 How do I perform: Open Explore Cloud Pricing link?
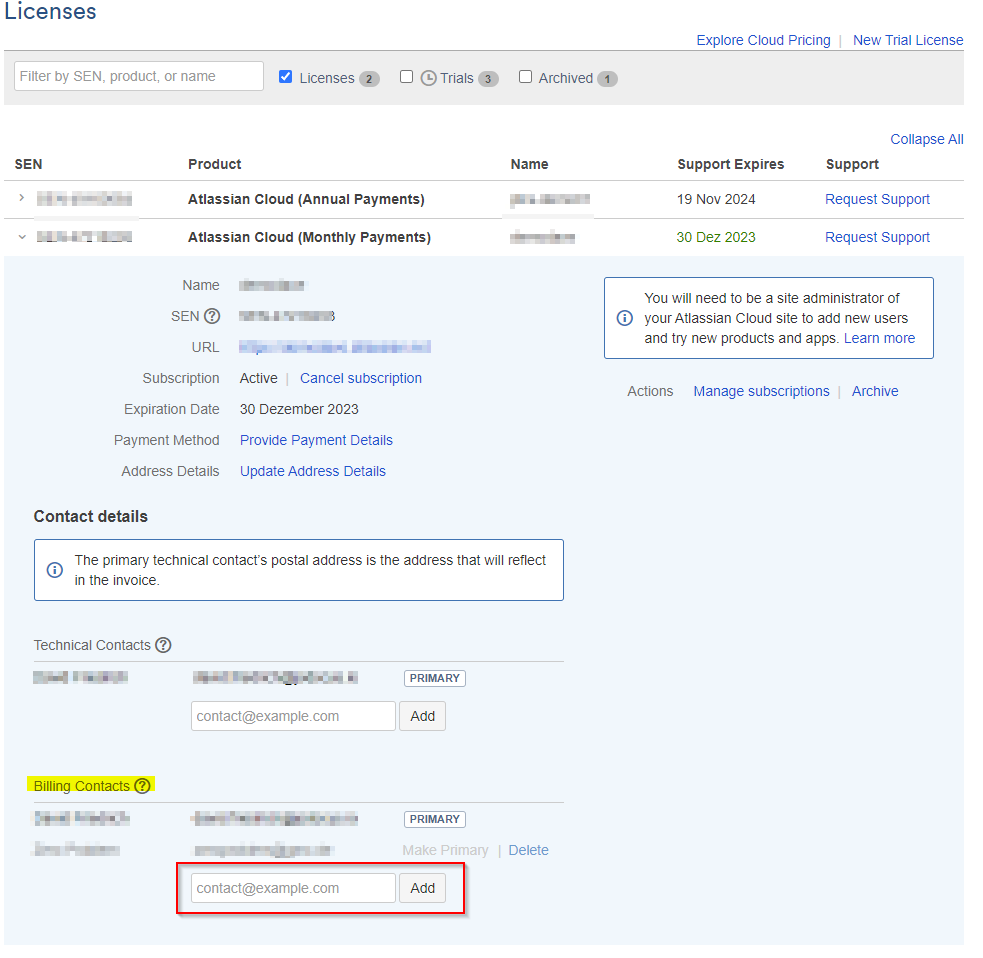[763, 40]
